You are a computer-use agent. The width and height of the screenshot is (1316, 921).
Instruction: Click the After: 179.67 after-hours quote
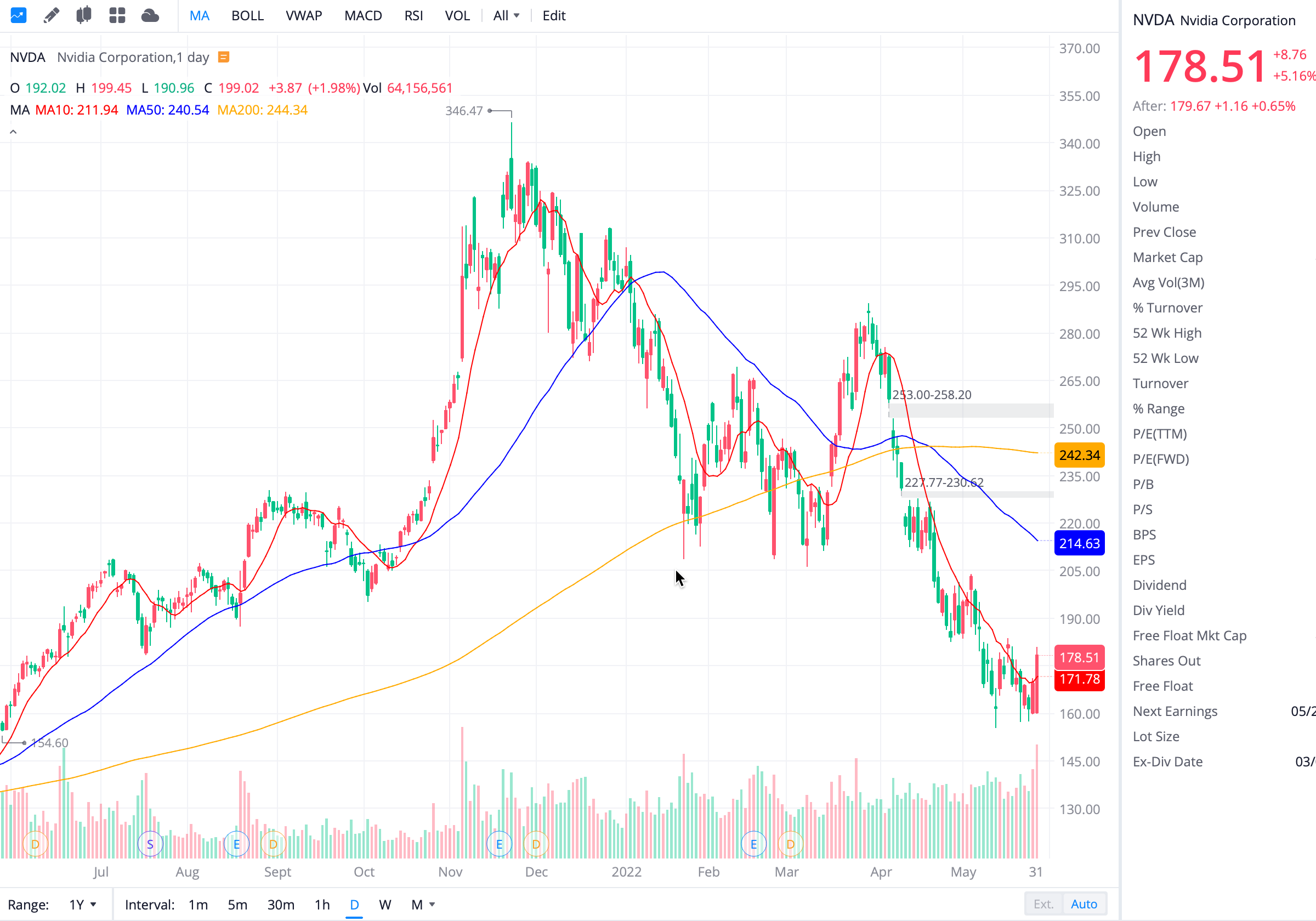click(x=1214, y=106)
